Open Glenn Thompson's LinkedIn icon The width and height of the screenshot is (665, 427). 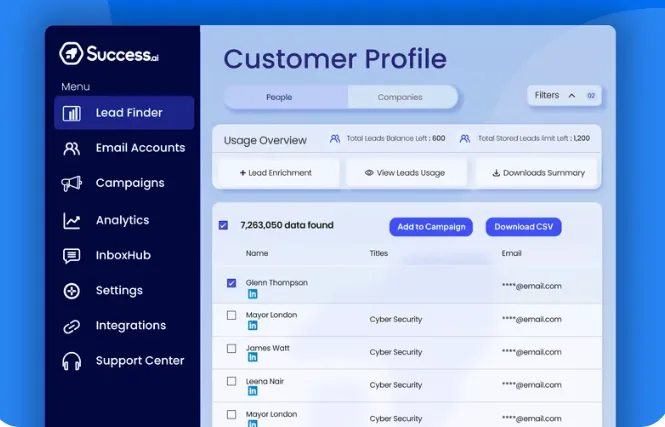252,294
